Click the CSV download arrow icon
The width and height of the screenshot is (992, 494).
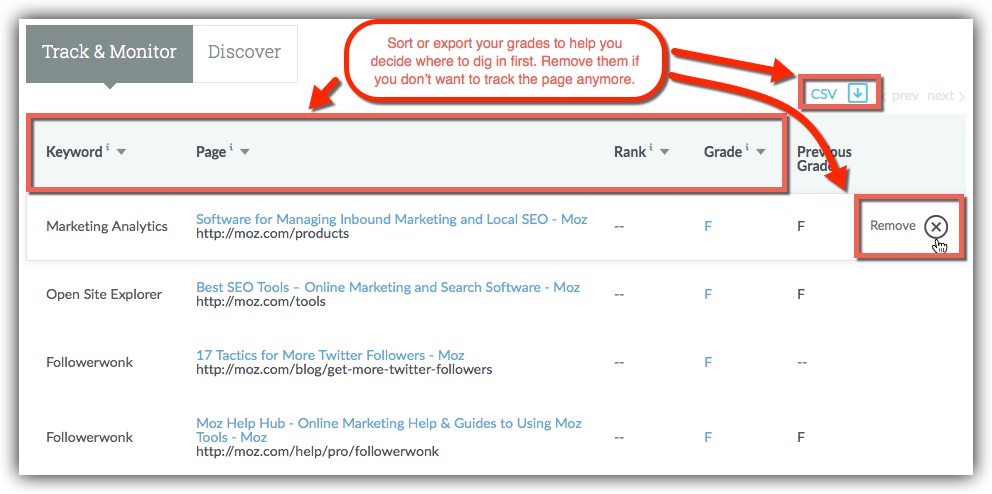tap(857, 94)
